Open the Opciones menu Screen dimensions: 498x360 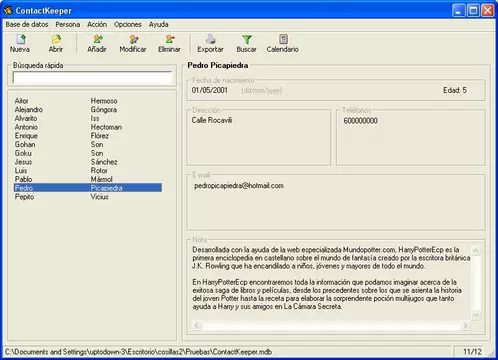pyautogui.click(x=128, y=24)
